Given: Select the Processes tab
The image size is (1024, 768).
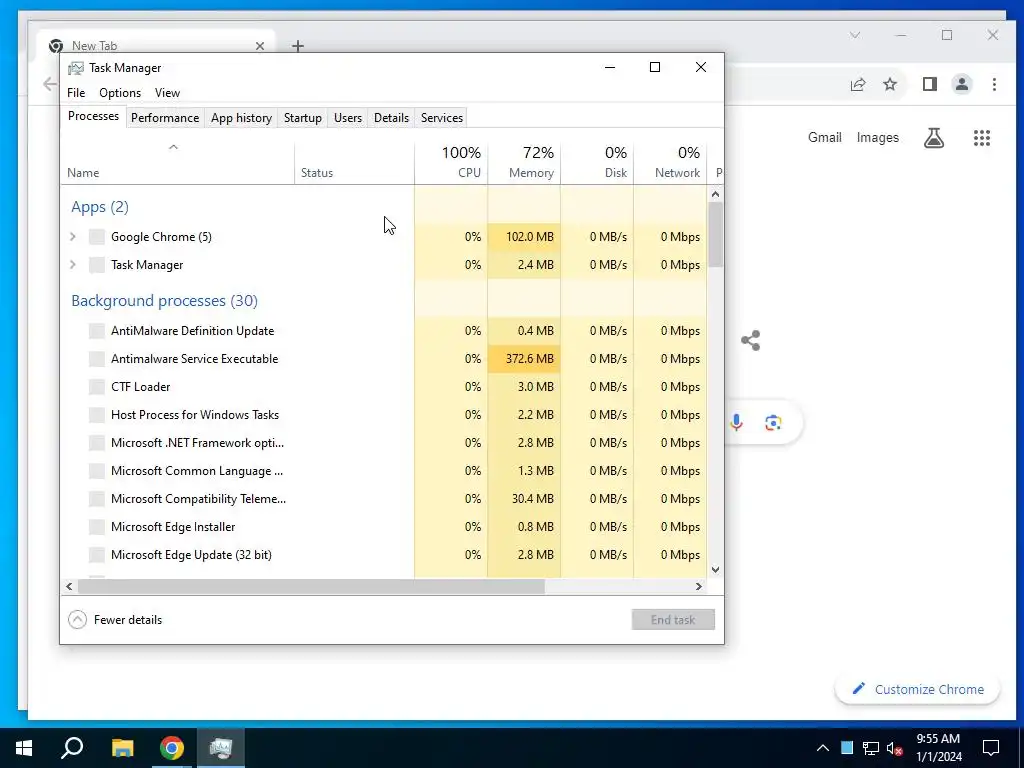Looking at the screenshot, I should point(93,116).
